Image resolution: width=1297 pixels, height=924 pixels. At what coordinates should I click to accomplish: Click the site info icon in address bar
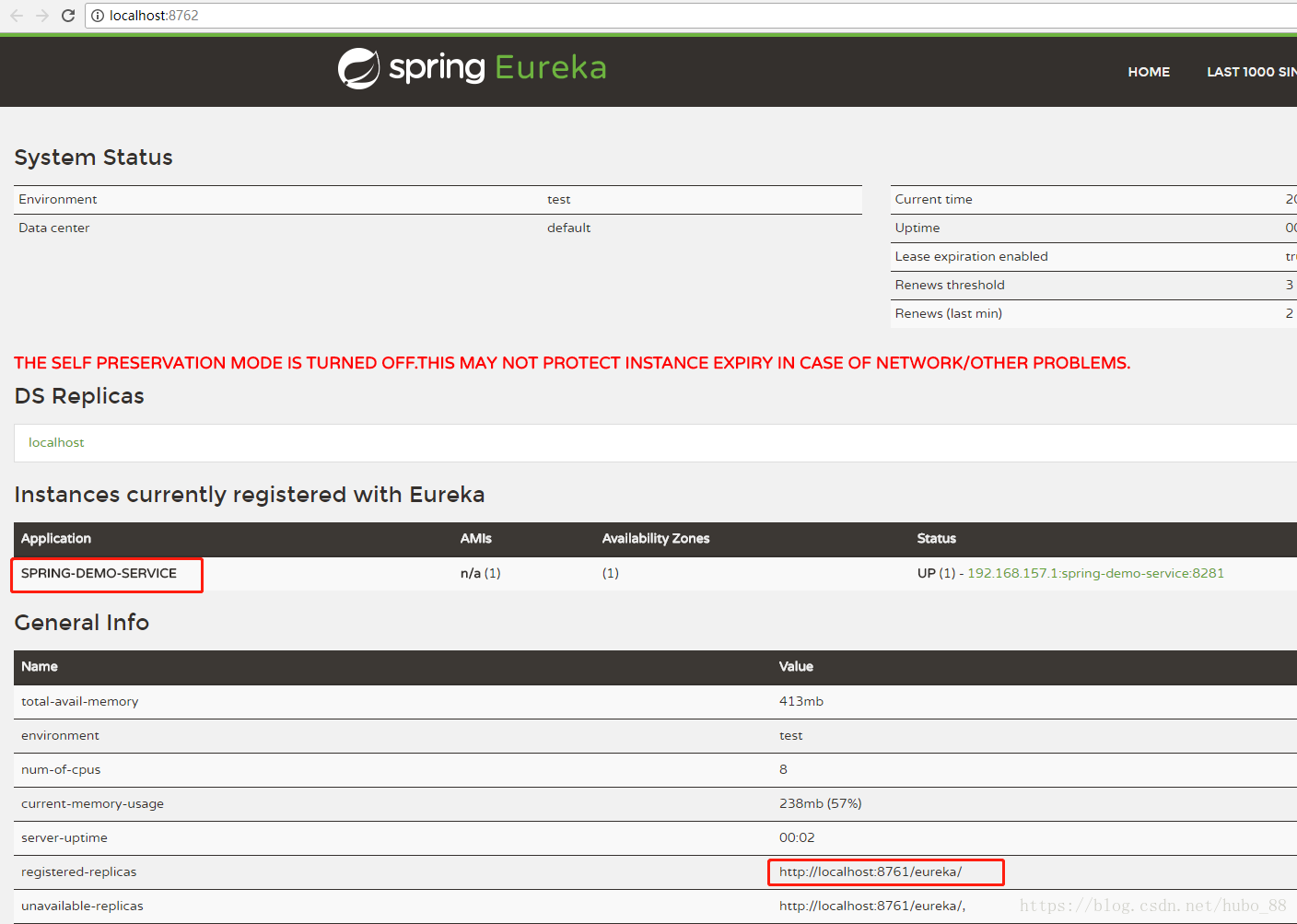tap(98, 16)
